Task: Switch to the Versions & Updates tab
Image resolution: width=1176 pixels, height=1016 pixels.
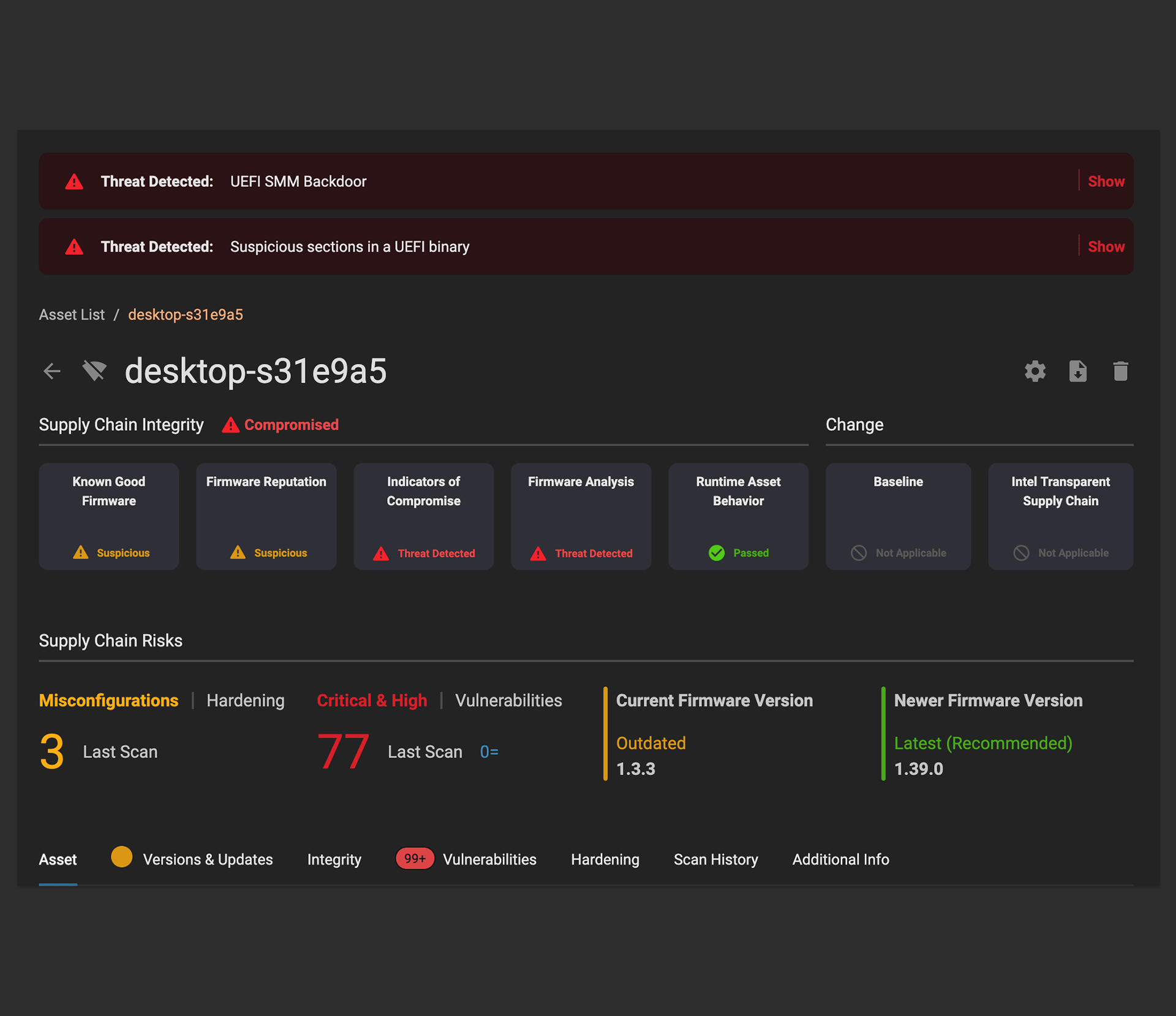Action: click(x=208, y=859)
